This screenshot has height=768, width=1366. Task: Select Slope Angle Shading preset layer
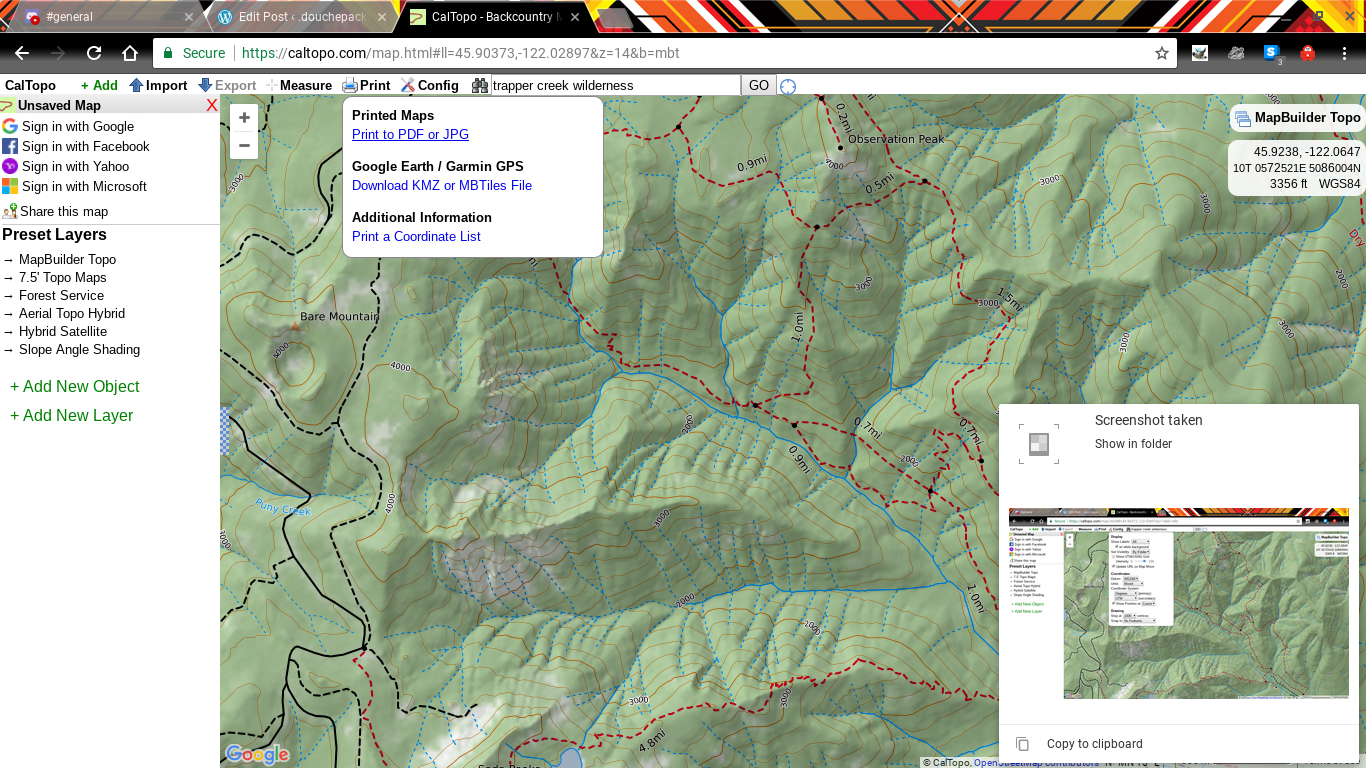tap(79, 349)
